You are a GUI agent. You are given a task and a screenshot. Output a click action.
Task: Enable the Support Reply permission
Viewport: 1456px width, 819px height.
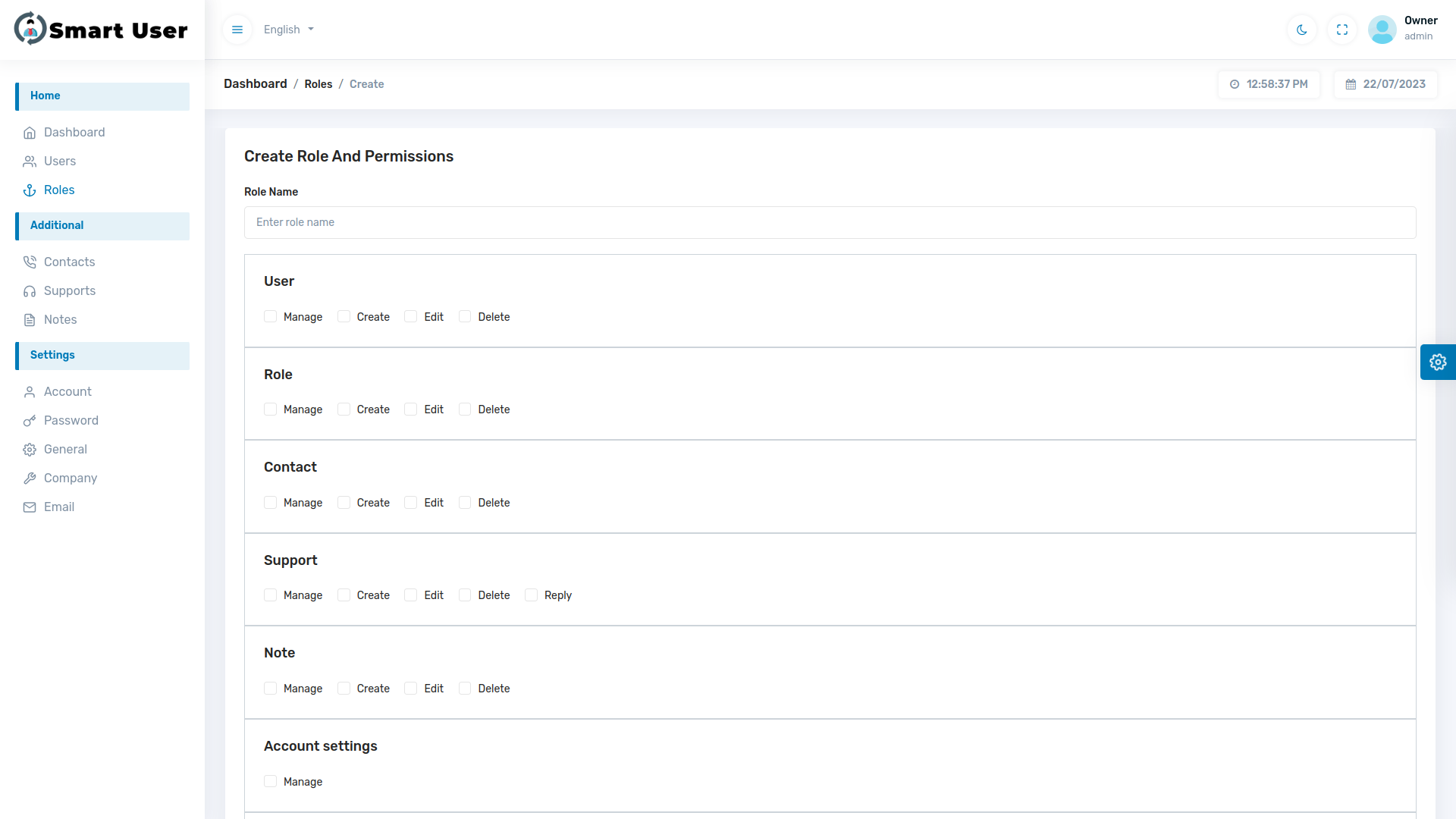(x=532, y=595)
